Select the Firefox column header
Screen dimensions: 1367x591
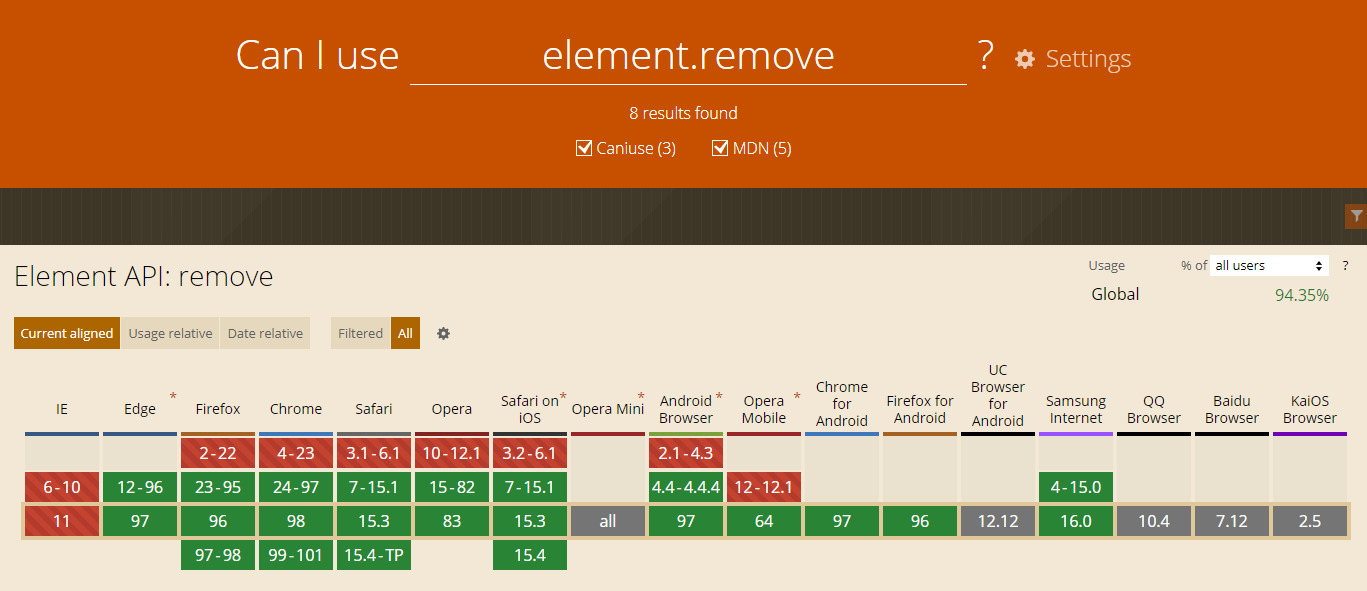point(218,409)
